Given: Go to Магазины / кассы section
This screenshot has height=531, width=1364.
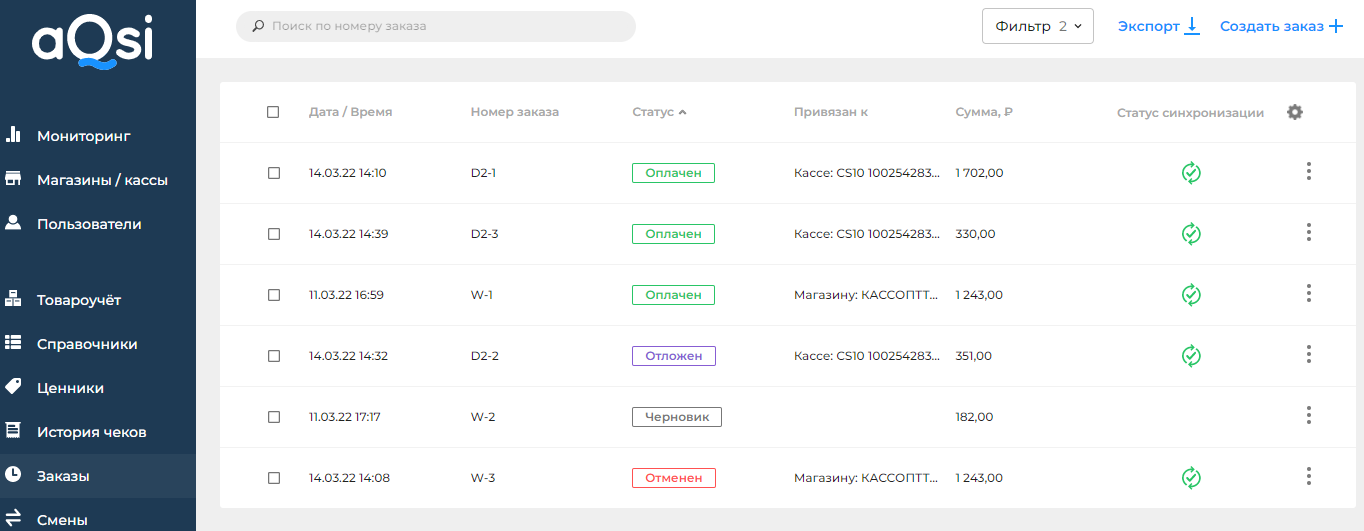Looking at the screenshot, I should (102, 180).
